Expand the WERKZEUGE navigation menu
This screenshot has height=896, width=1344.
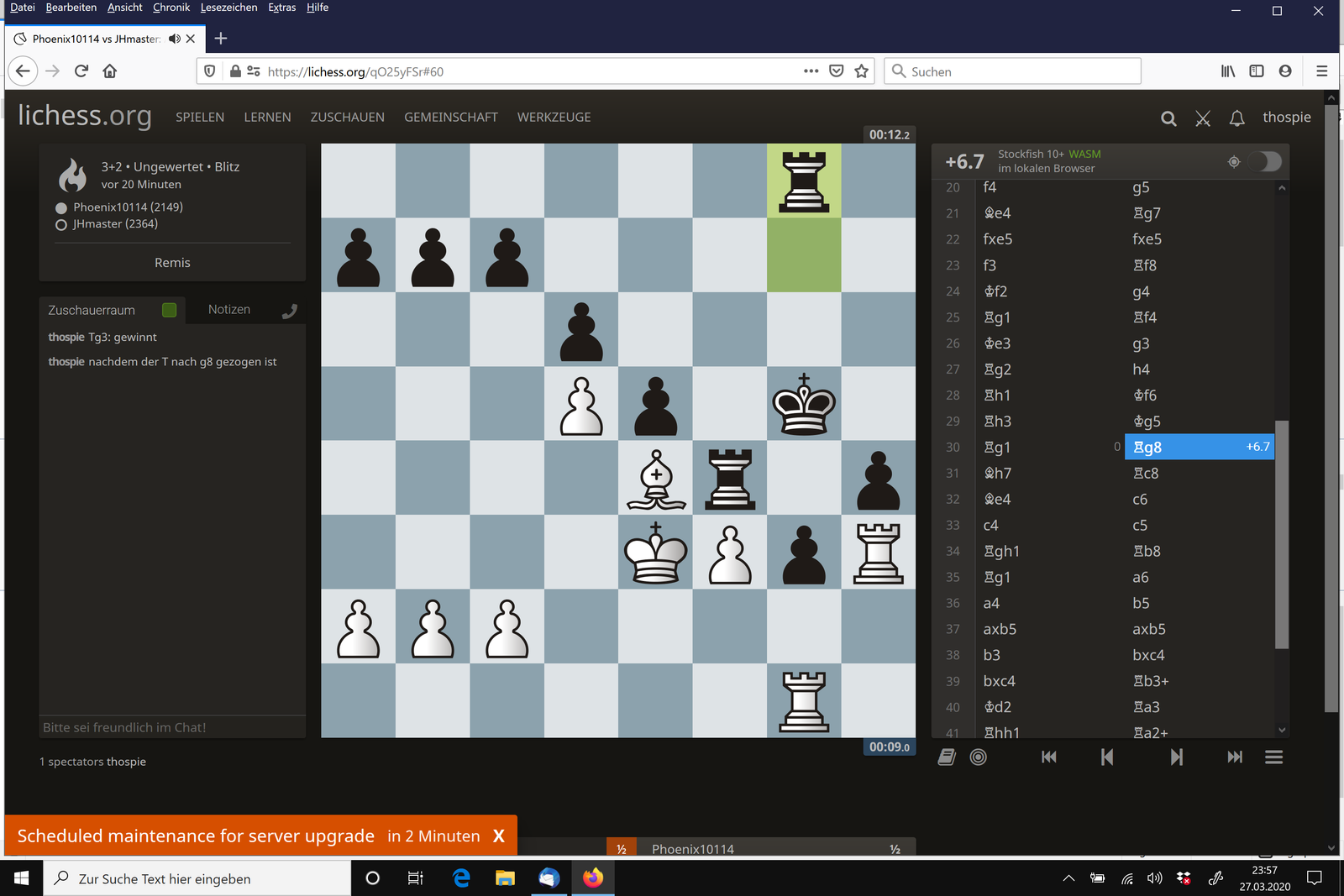coord(554,118)
